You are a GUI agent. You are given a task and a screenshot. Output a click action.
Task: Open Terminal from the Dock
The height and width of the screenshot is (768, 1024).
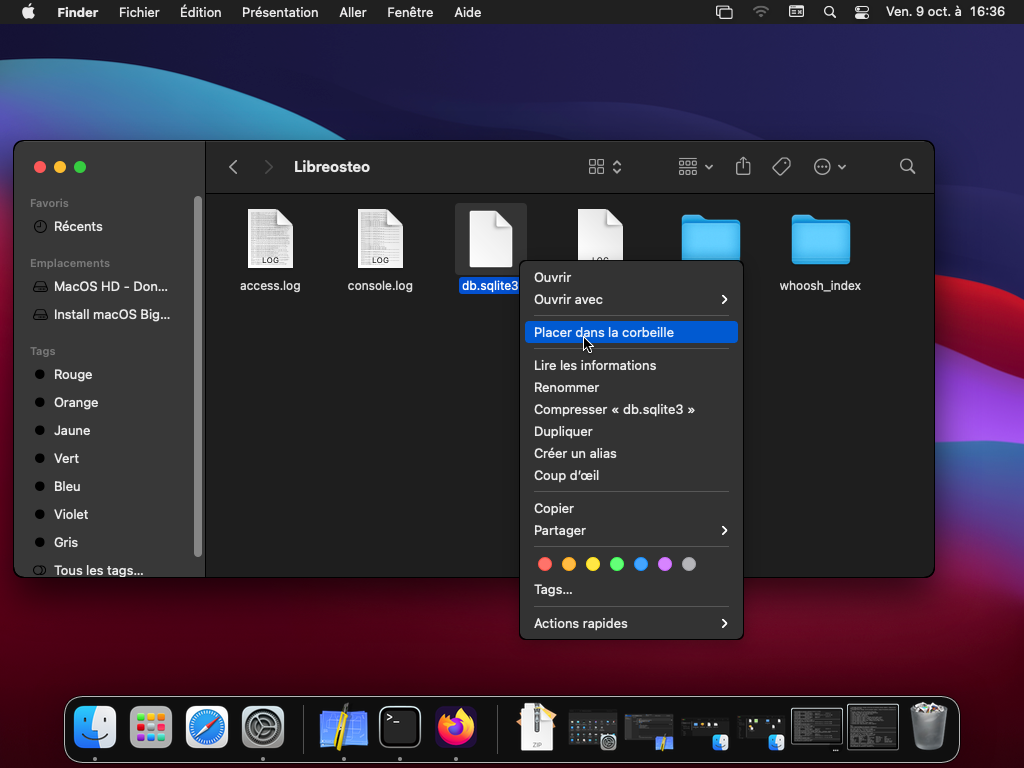[400, 727]
